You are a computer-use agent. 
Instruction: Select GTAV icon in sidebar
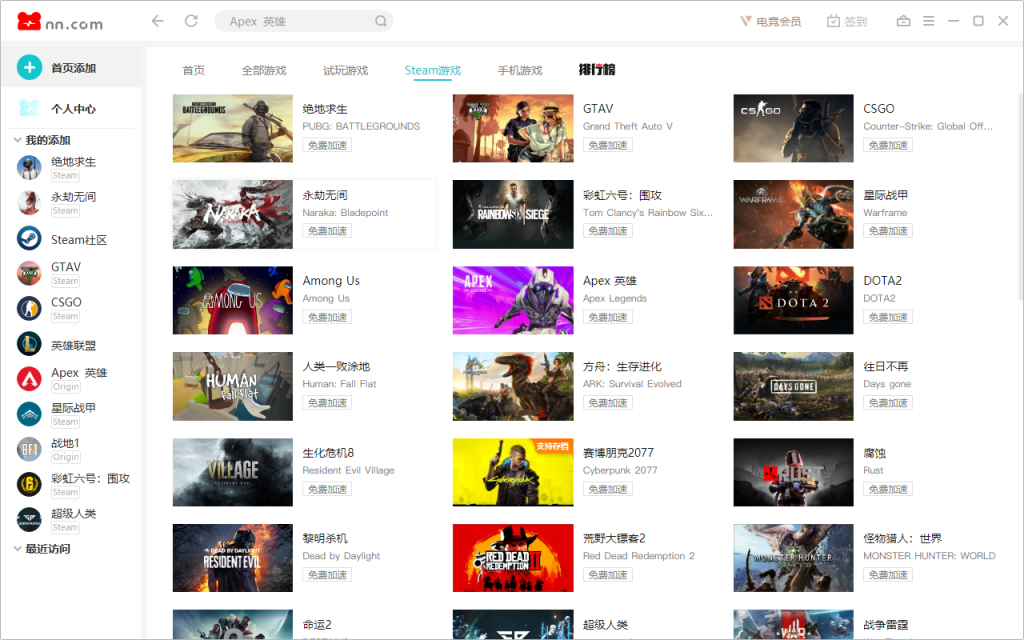(x=29, y=273)
